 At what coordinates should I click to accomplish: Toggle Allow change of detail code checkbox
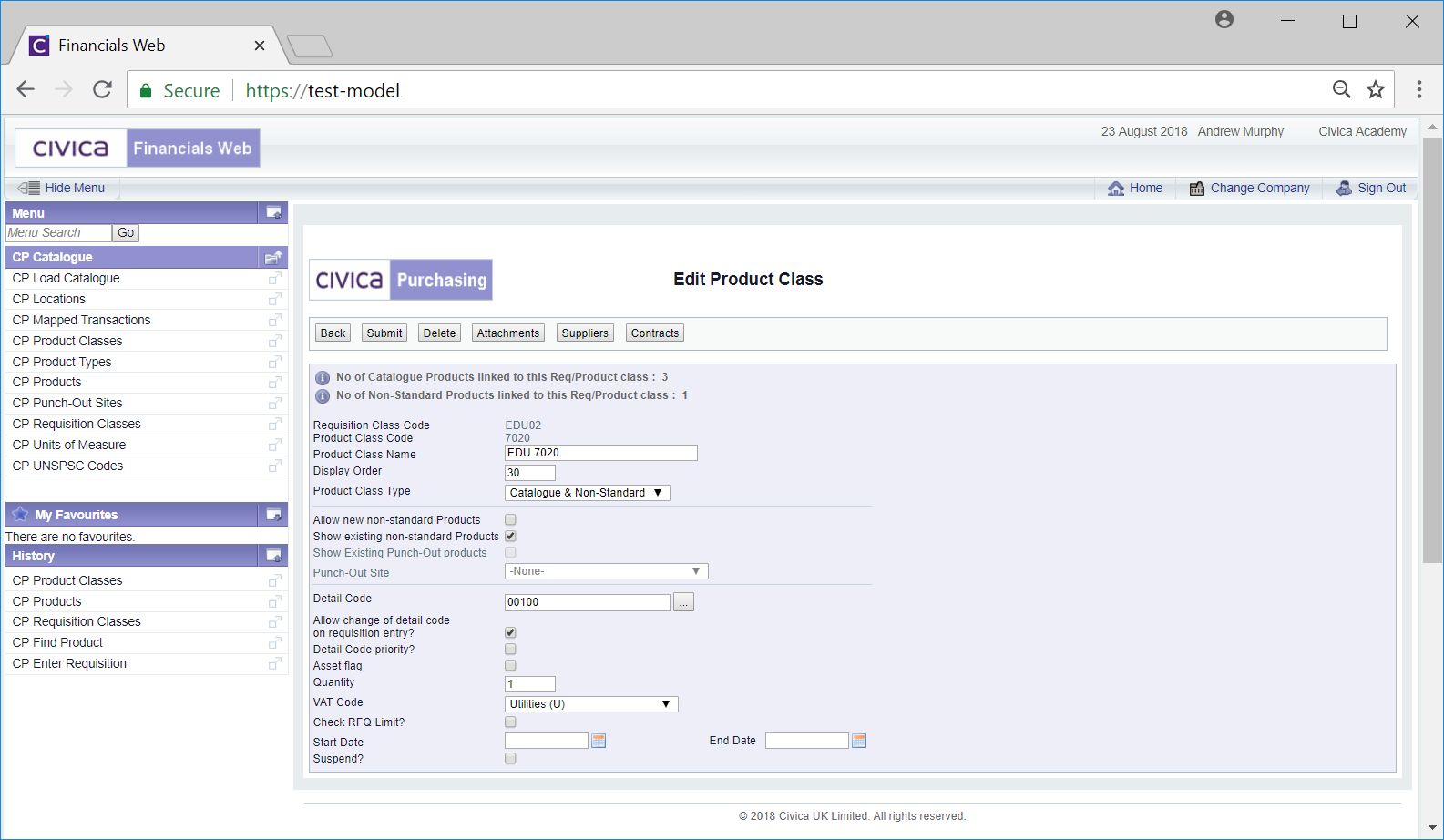[510, 633]
